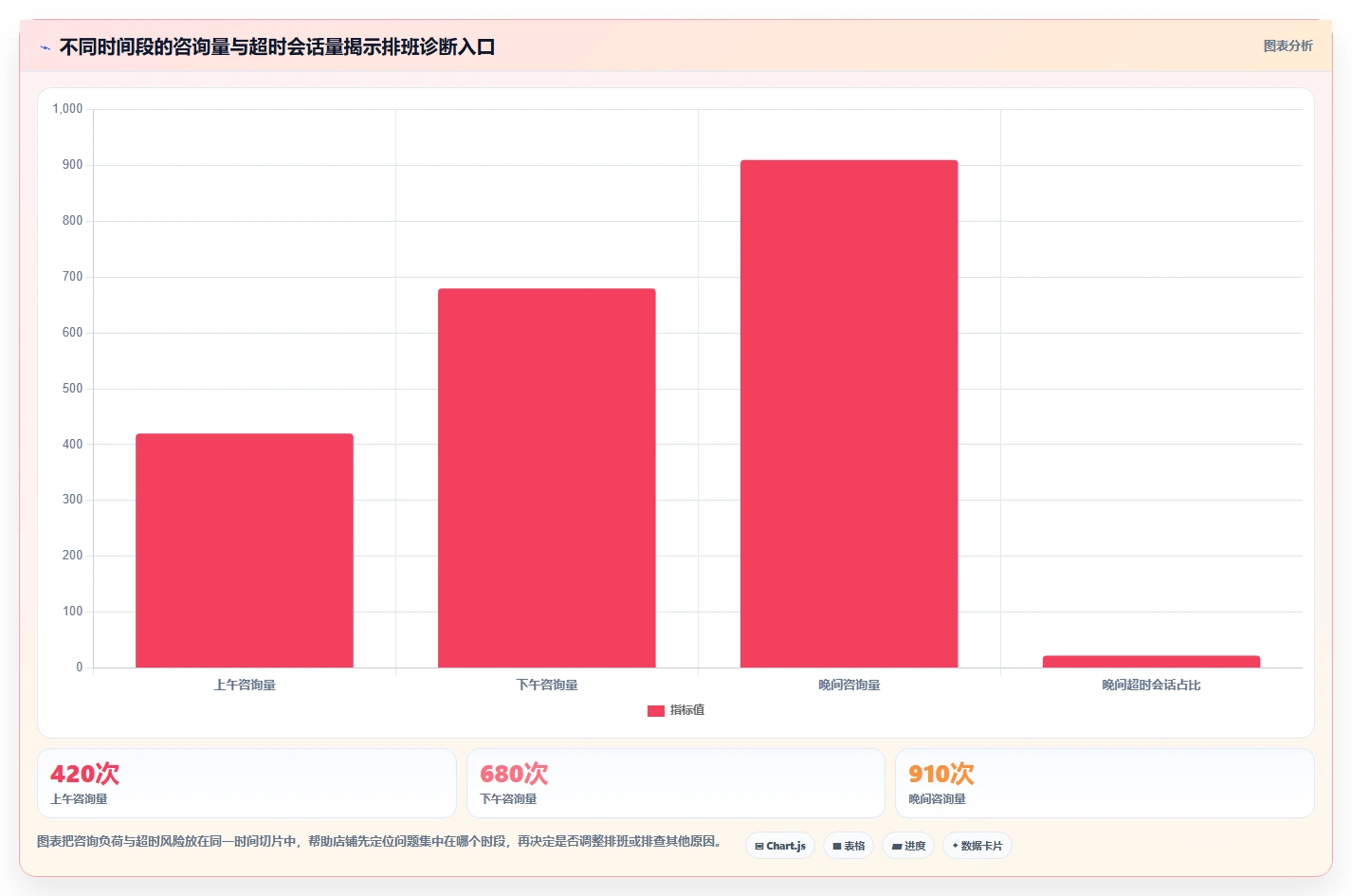Select the Chart.js tag chip

point(780,846)
